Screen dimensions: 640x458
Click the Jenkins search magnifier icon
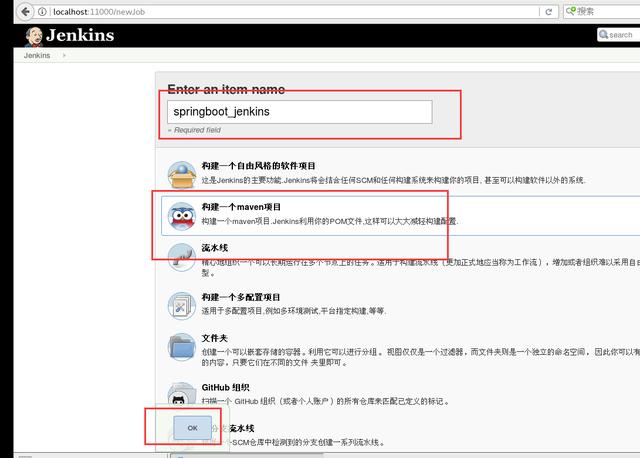(604, 35)
